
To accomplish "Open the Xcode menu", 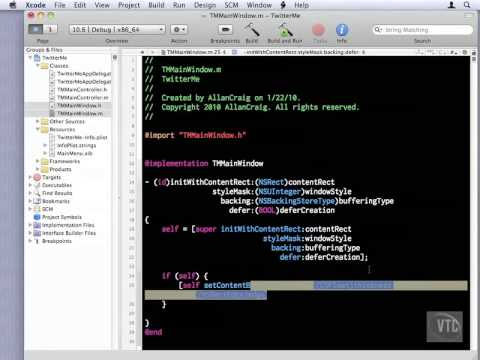I will 35,5.
